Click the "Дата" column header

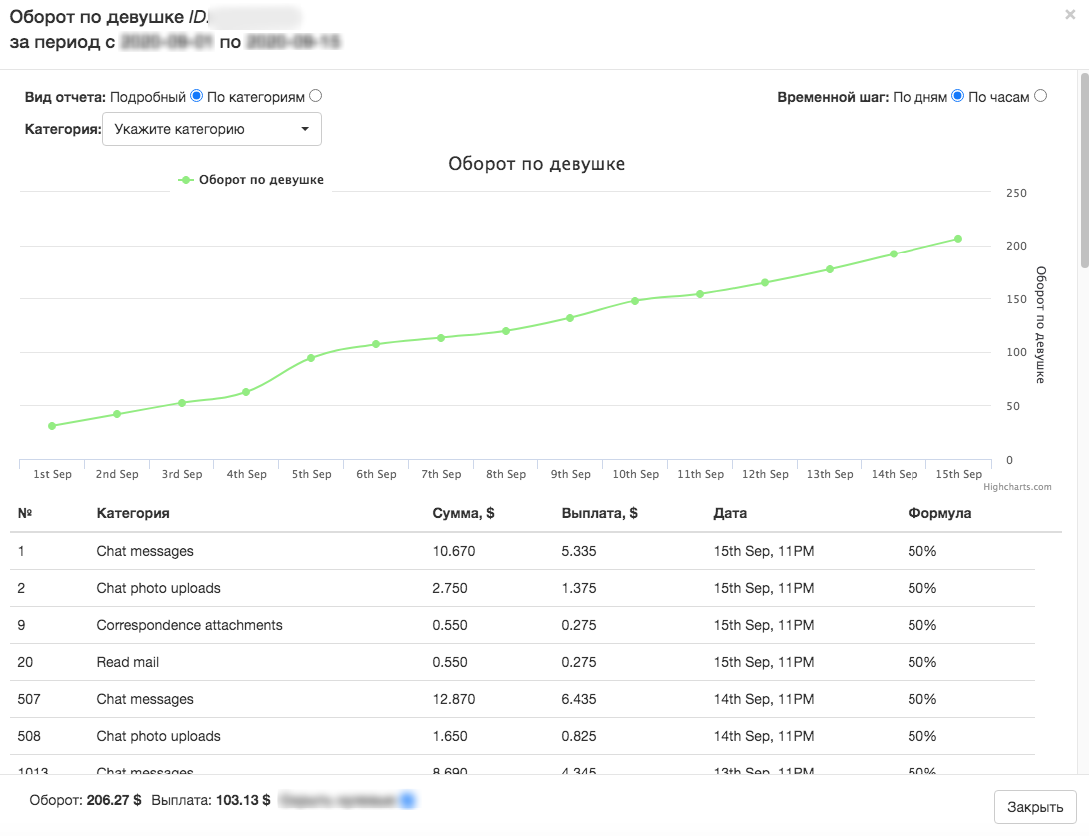[730, 513]
